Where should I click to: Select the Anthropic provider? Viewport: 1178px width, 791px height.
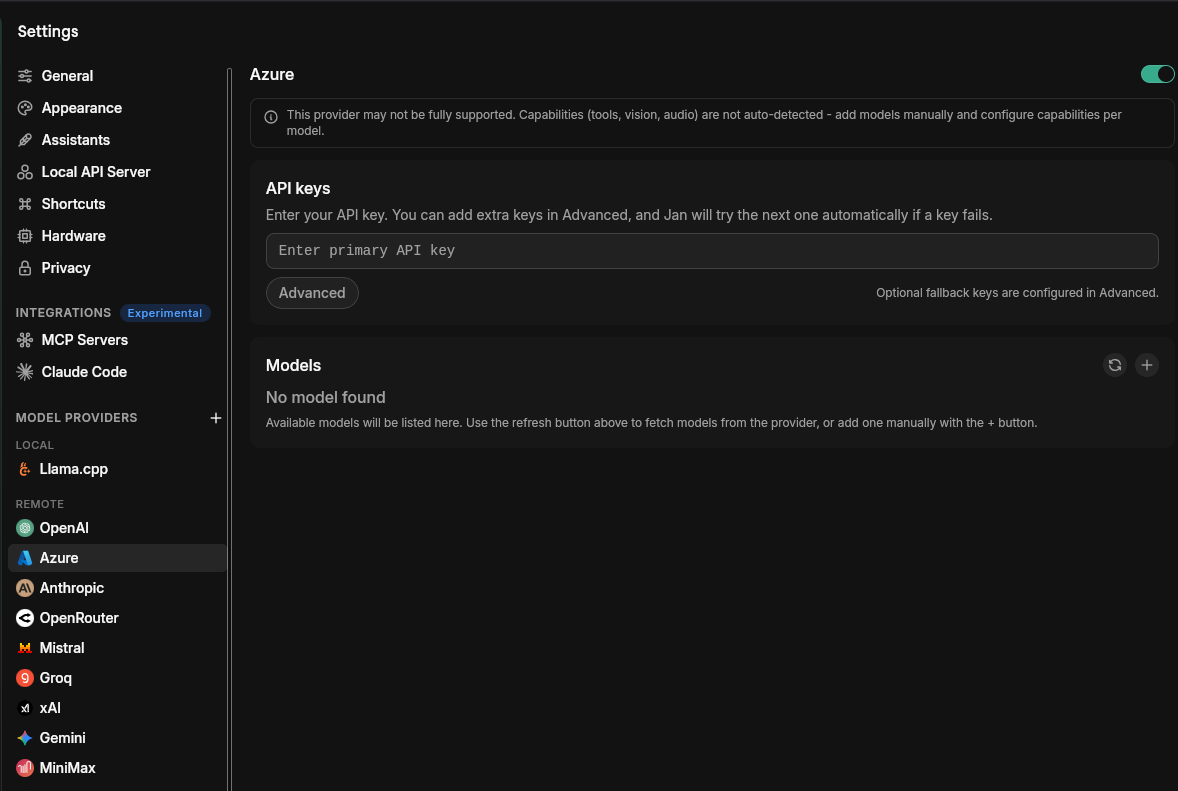[117, 588]
